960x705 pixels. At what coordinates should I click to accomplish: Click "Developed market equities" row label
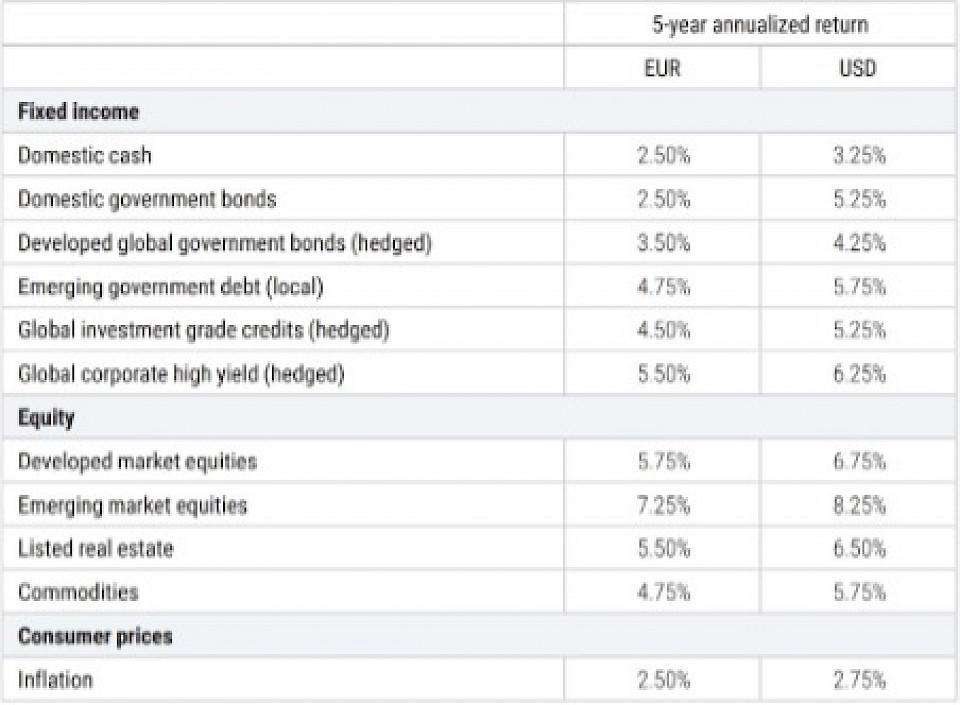pyautogui.click(x=137, y=461)
